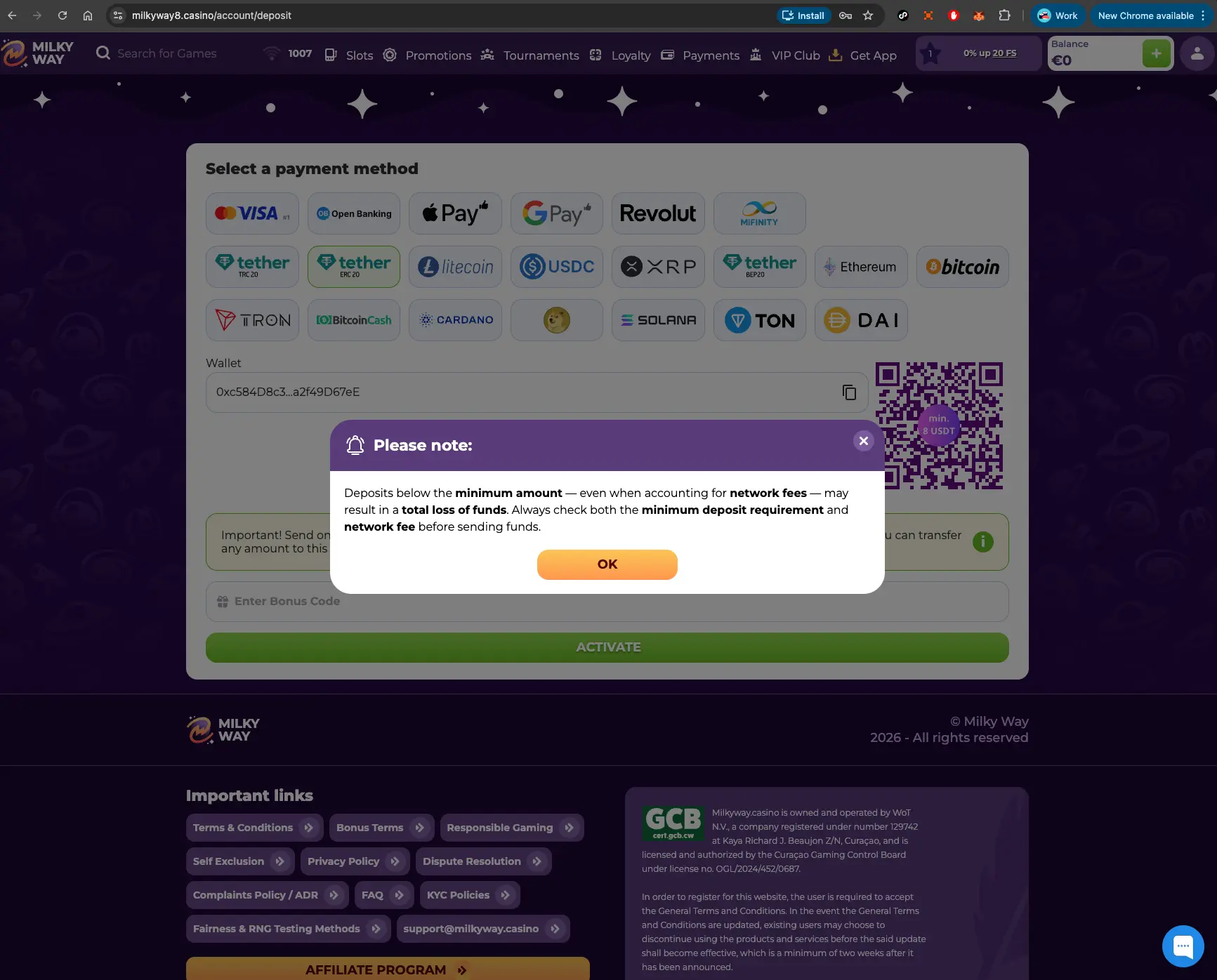Choose TRON payment method
This screenshot has width=1217, height=980.
[x=252, y=320]
